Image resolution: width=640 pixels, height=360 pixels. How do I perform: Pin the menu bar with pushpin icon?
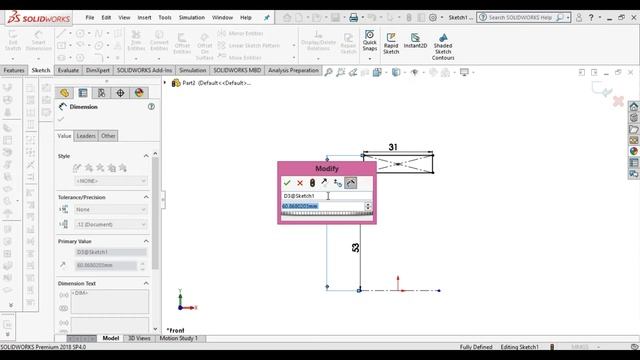coord(267,18)
